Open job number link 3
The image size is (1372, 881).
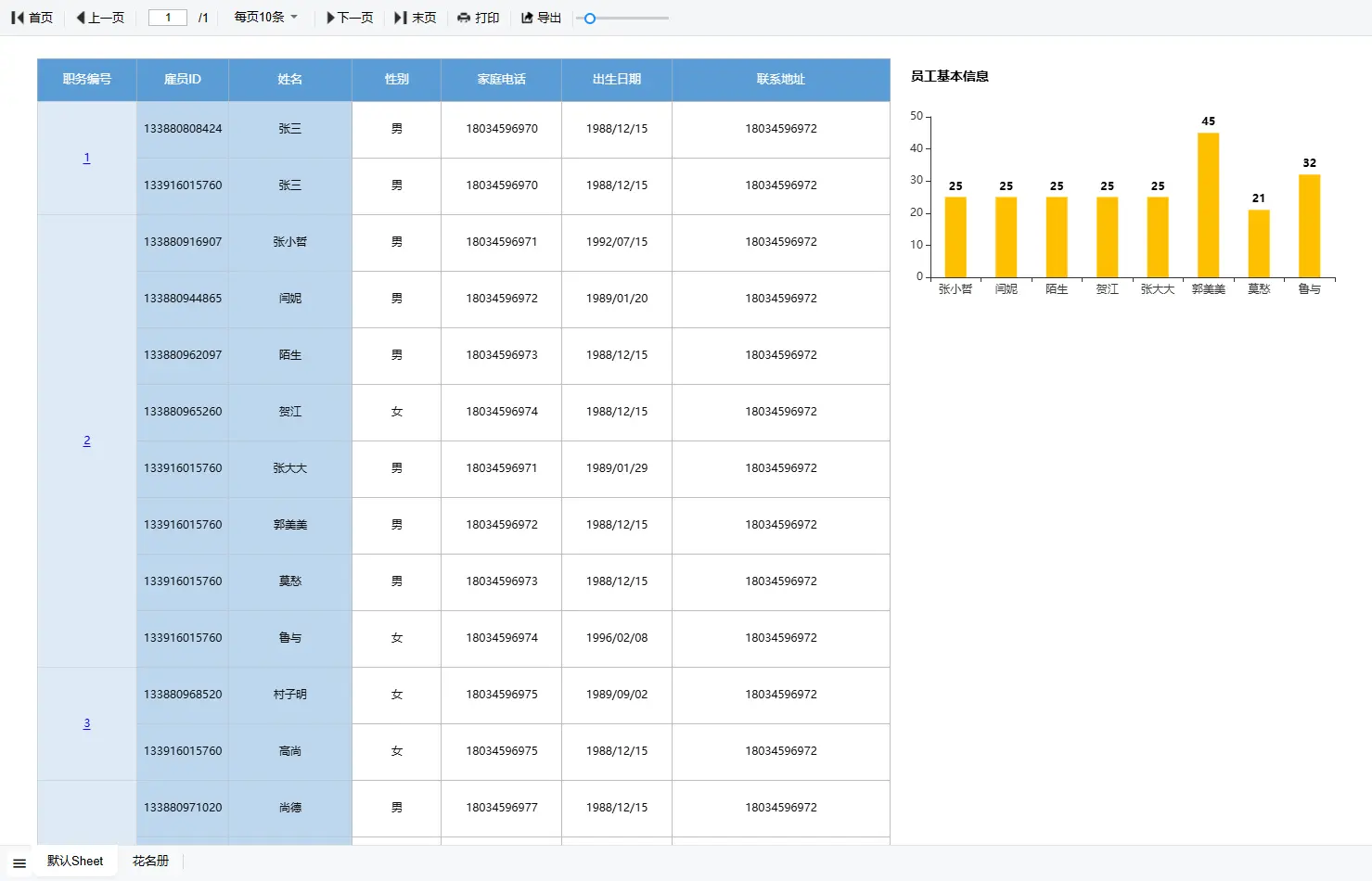point(87,723)
